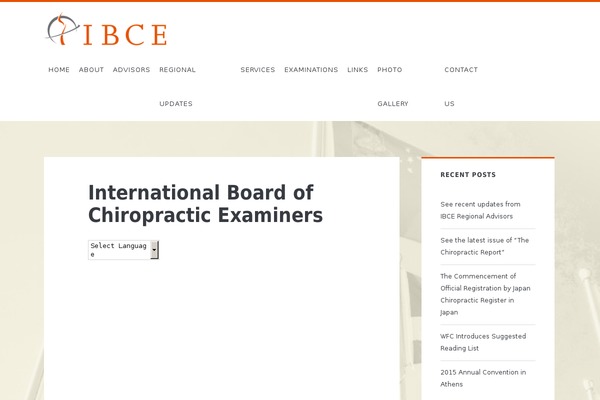Navigate to Examinations
600x400 pixels.
coord(311,70)
